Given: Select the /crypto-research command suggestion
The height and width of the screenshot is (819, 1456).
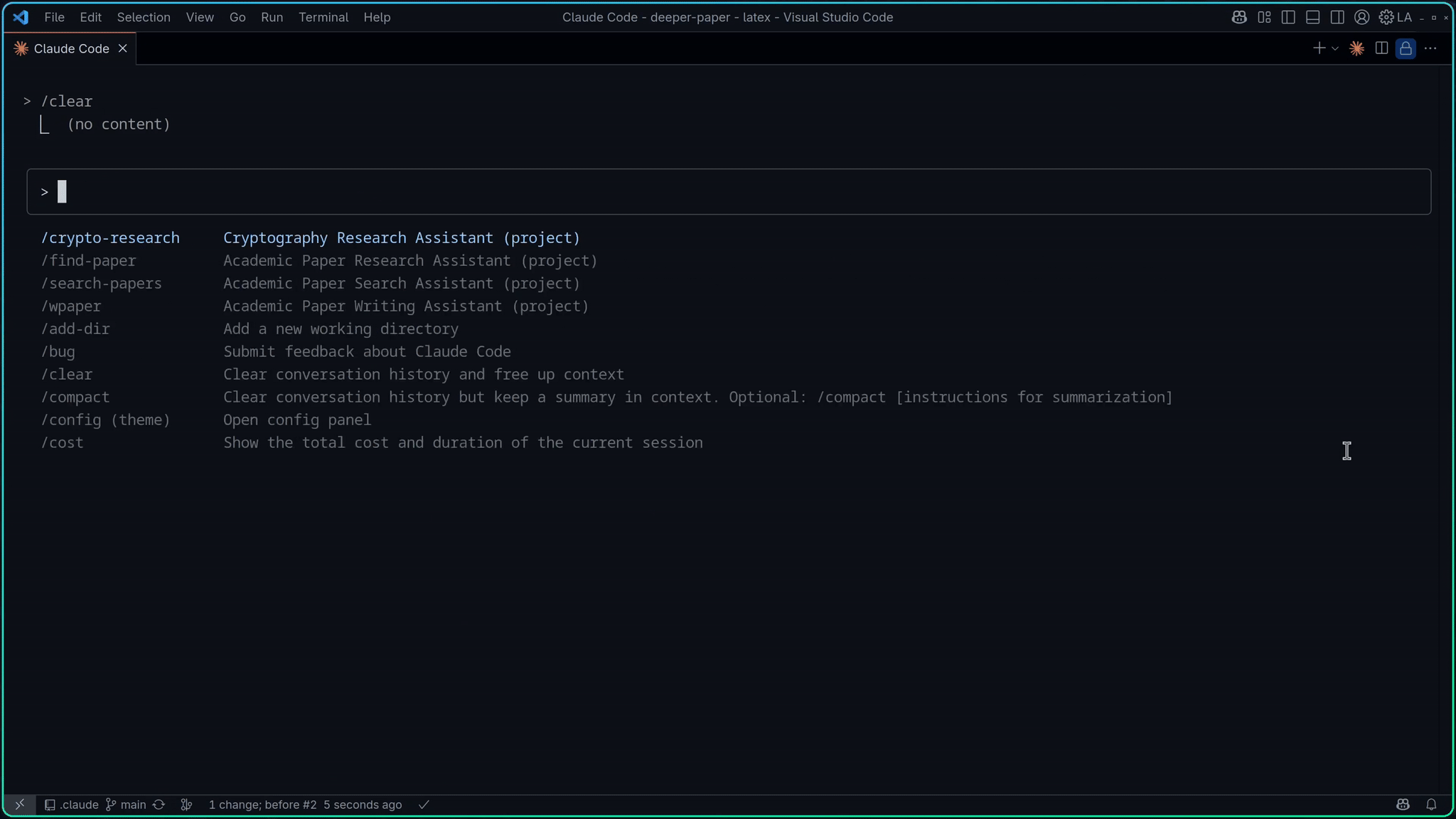Looking at the screenshot, I should click(x=110, y=237).
